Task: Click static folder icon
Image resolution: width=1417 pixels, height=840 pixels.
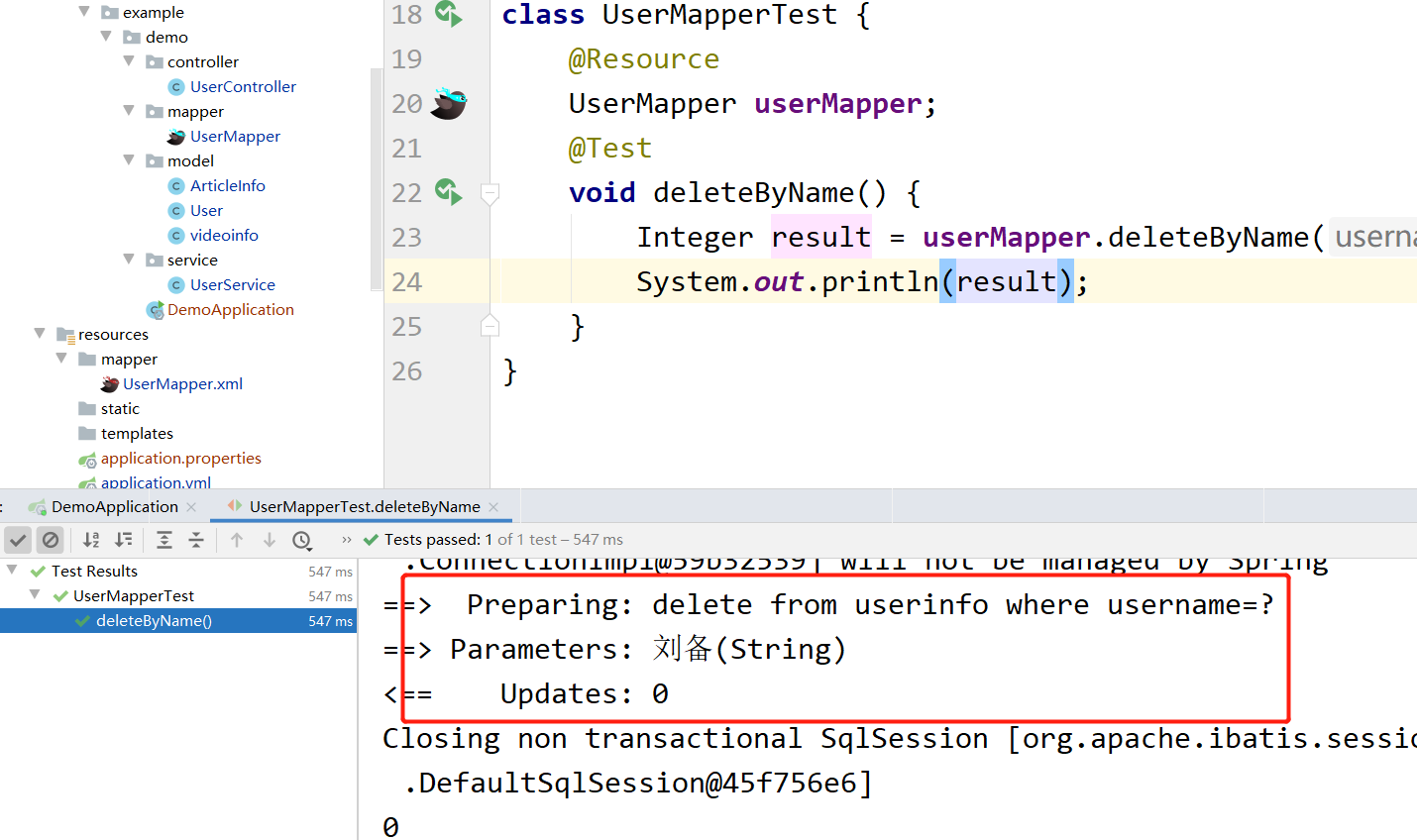Action: 87,408
